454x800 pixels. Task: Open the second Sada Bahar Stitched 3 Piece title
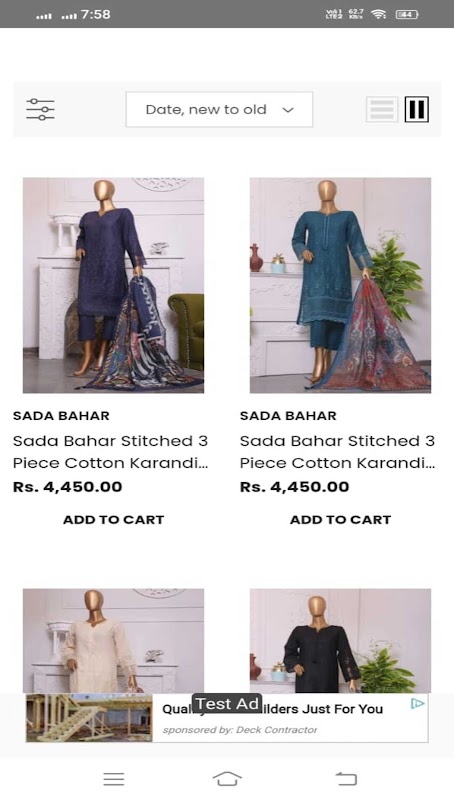click(x=338, y=452)
